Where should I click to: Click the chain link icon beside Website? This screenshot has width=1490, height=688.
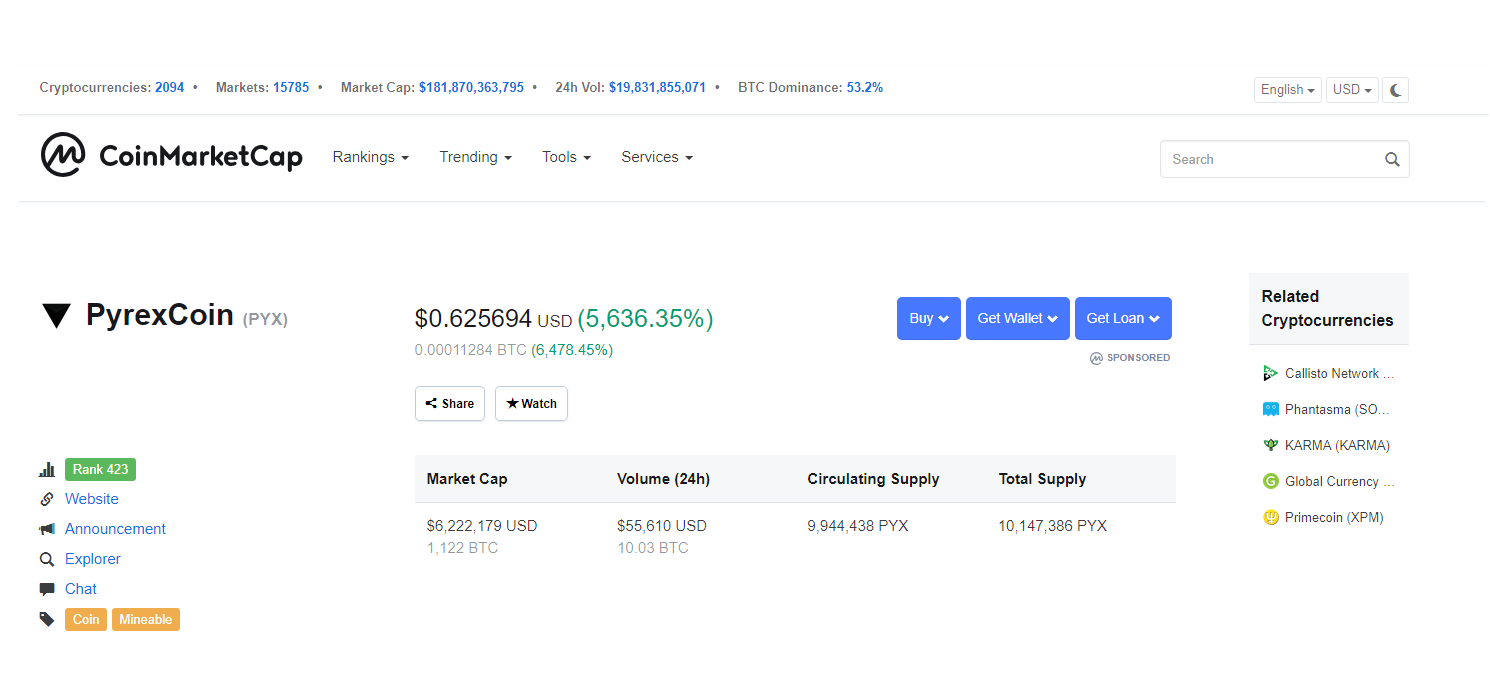(47, 499)
